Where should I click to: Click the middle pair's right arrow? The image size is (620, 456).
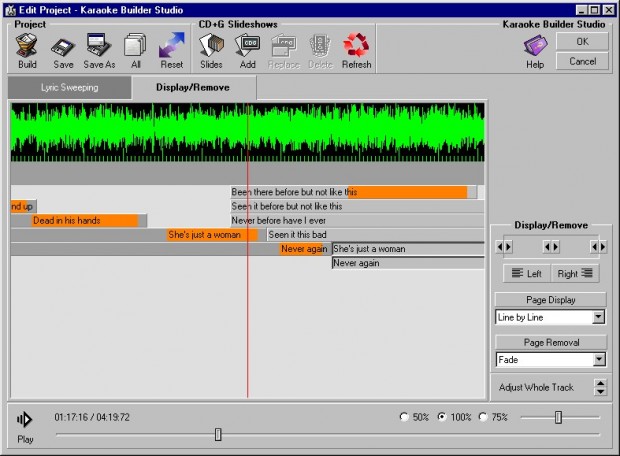(556, 247)
